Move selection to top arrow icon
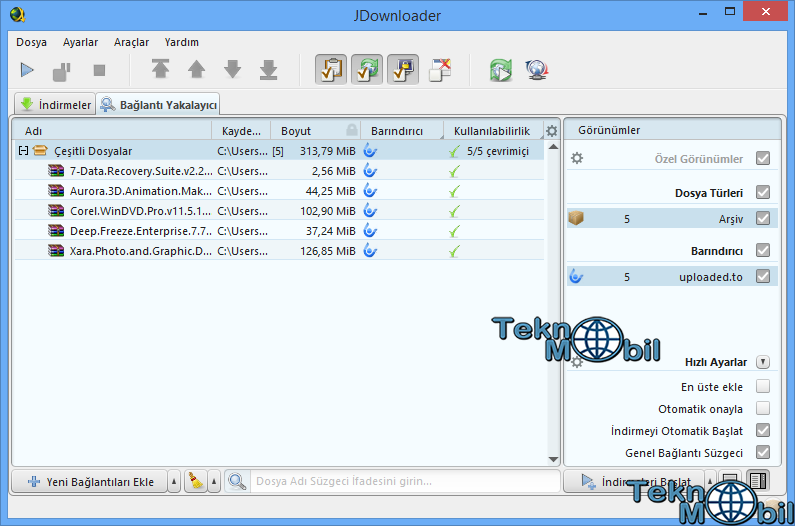Screen dimensions: 795x526 click(x=160, y=70)
